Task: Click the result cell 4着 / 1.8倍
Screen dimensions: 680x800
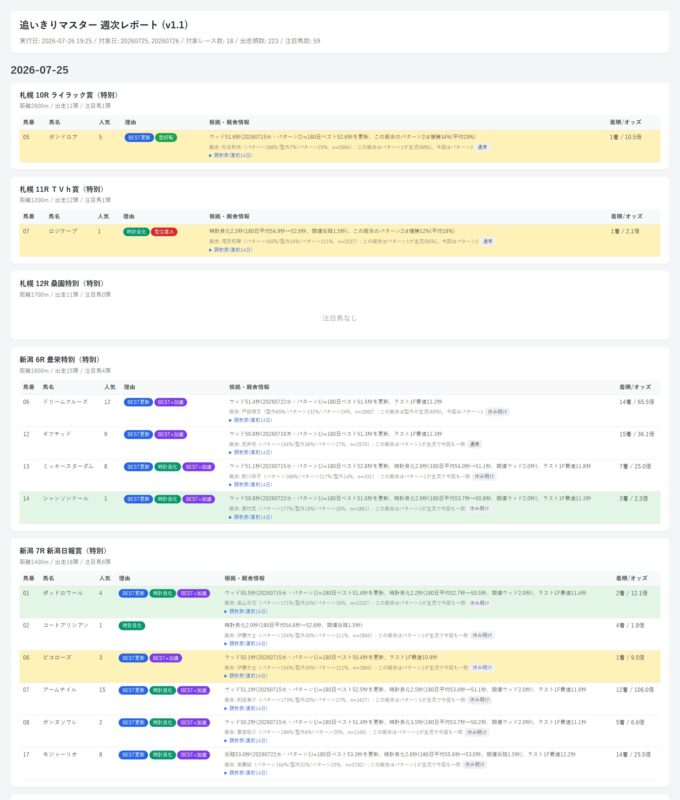Action: 630,626
